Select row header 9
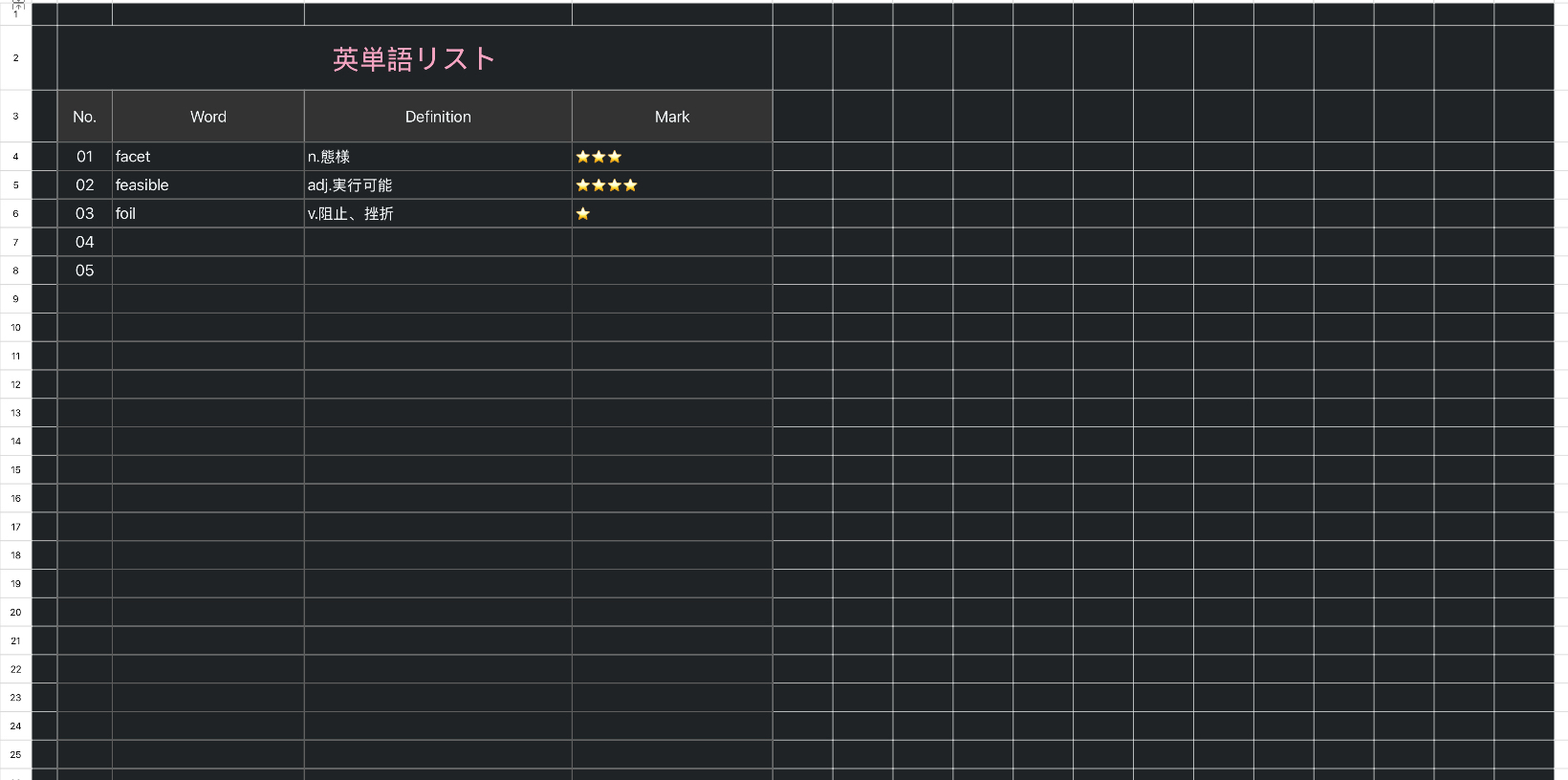 (x=15, y=299)
